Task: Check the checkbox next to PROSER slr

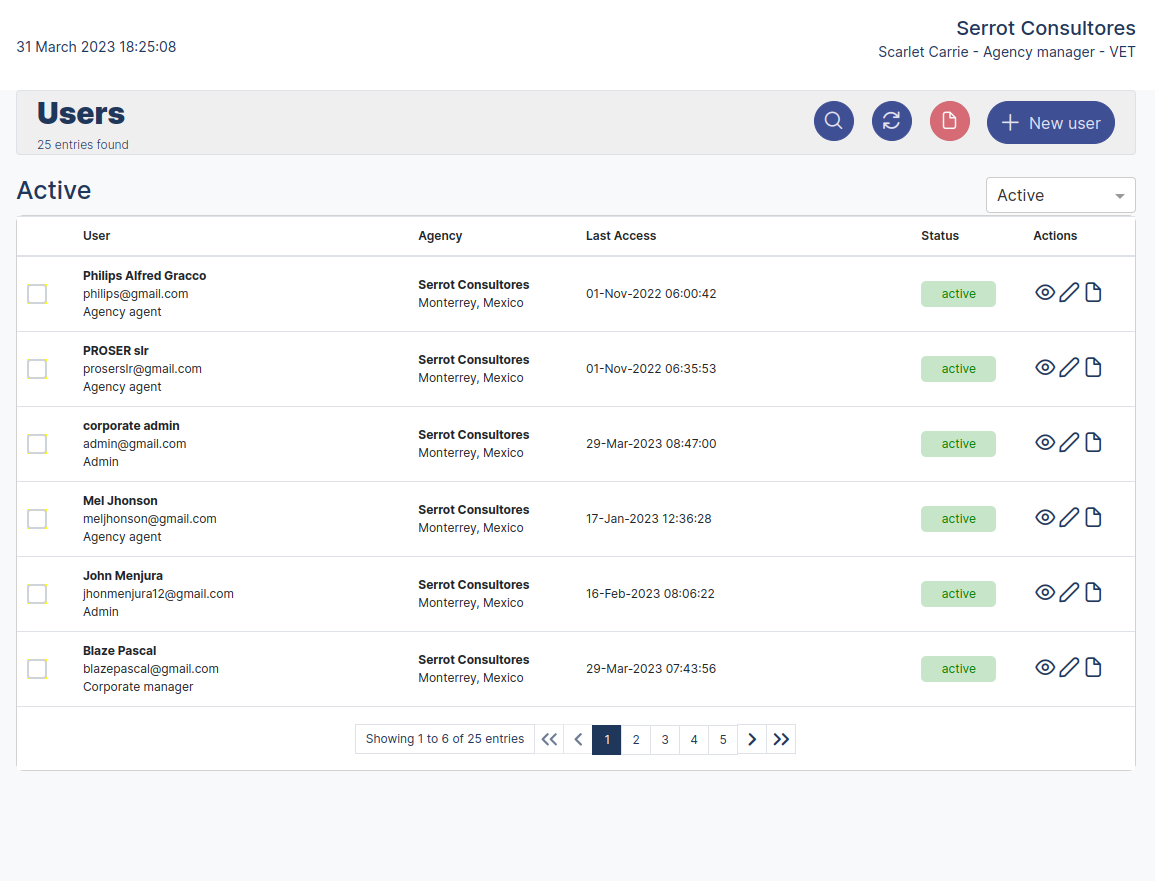Action: (x=37, y=368)
